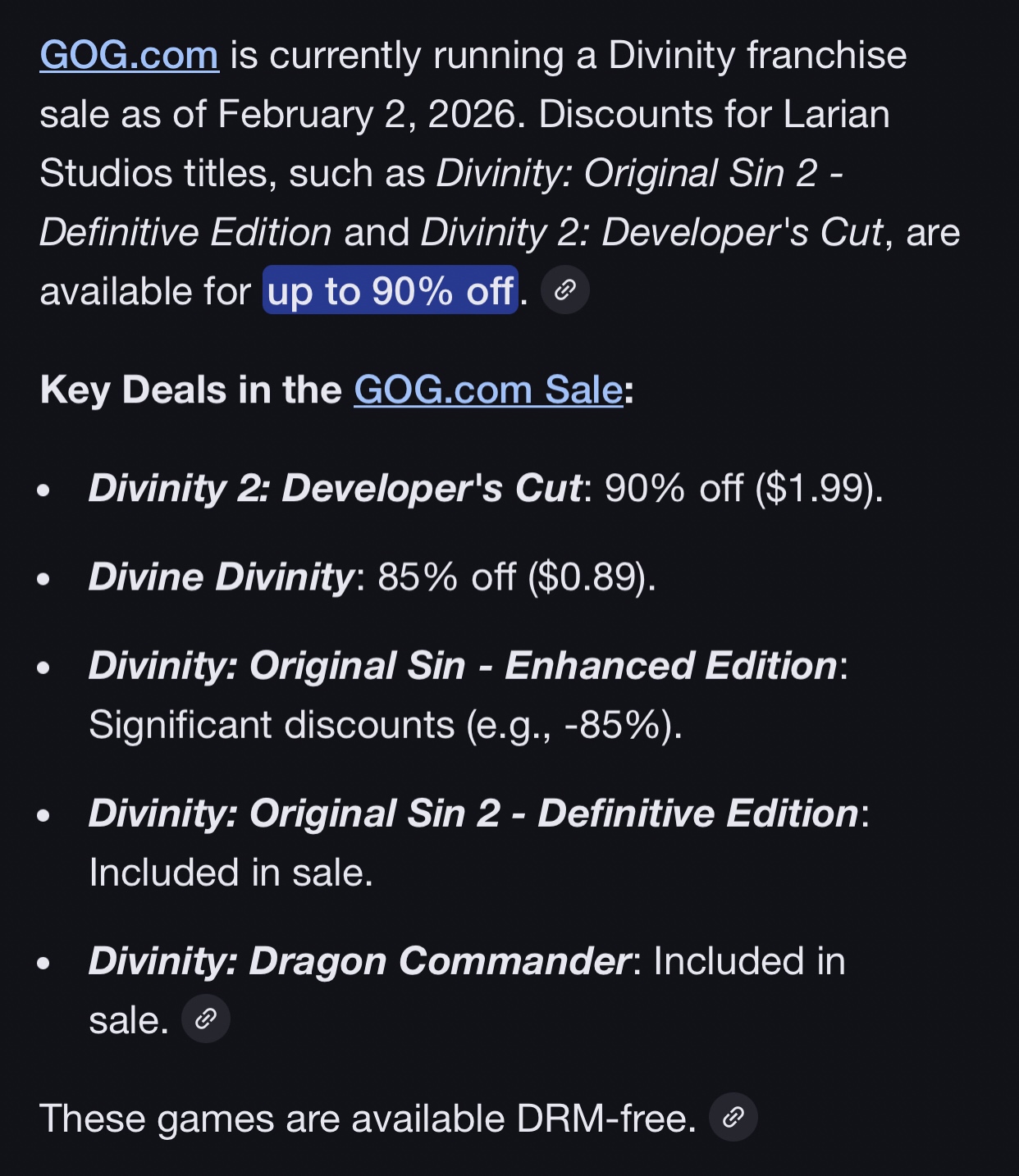This screenshot has width=1019, height=1176.
Task: Click bold "Divinity: Original Sin 2 - Definitive Edition" bullet title
Action: click(473, 814)
